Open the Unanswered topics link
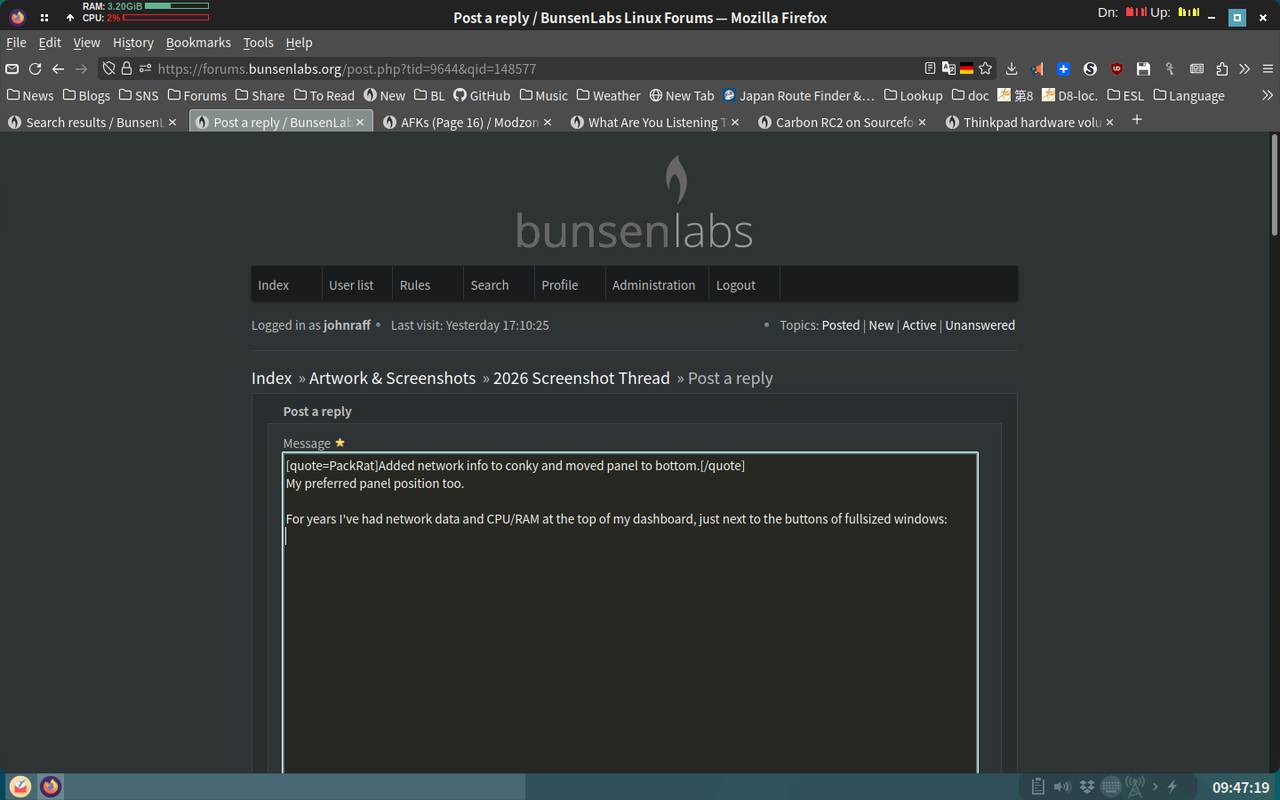The height and width of the screenshot is (800, 1280). coord(980,325)
